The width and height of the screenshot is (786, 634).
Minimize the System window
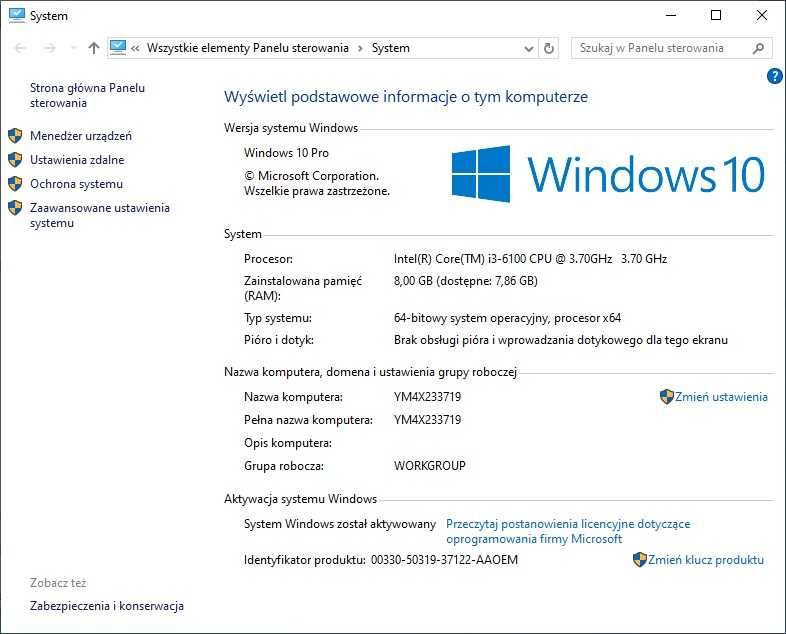pos(671,16)
